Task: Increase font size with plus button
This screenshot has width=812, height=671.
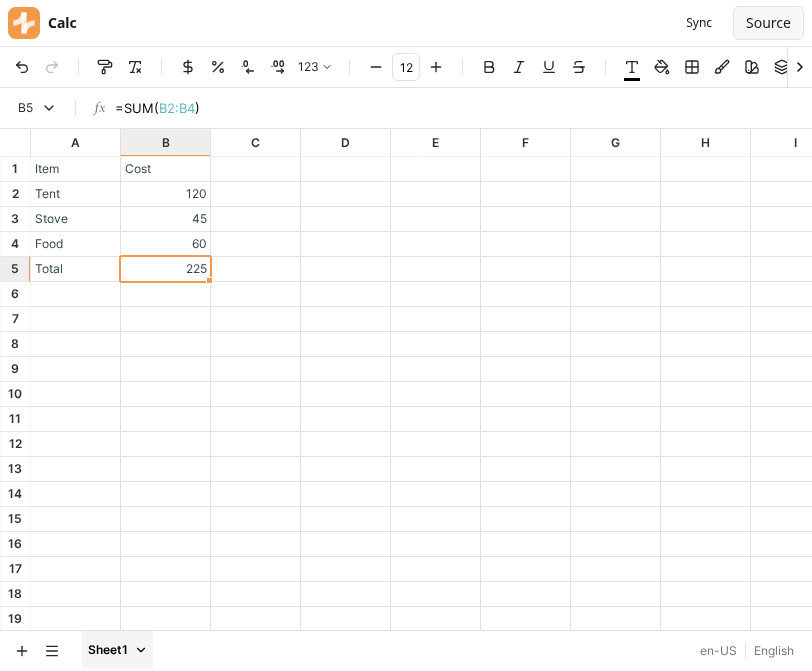Action: (436, 67)
